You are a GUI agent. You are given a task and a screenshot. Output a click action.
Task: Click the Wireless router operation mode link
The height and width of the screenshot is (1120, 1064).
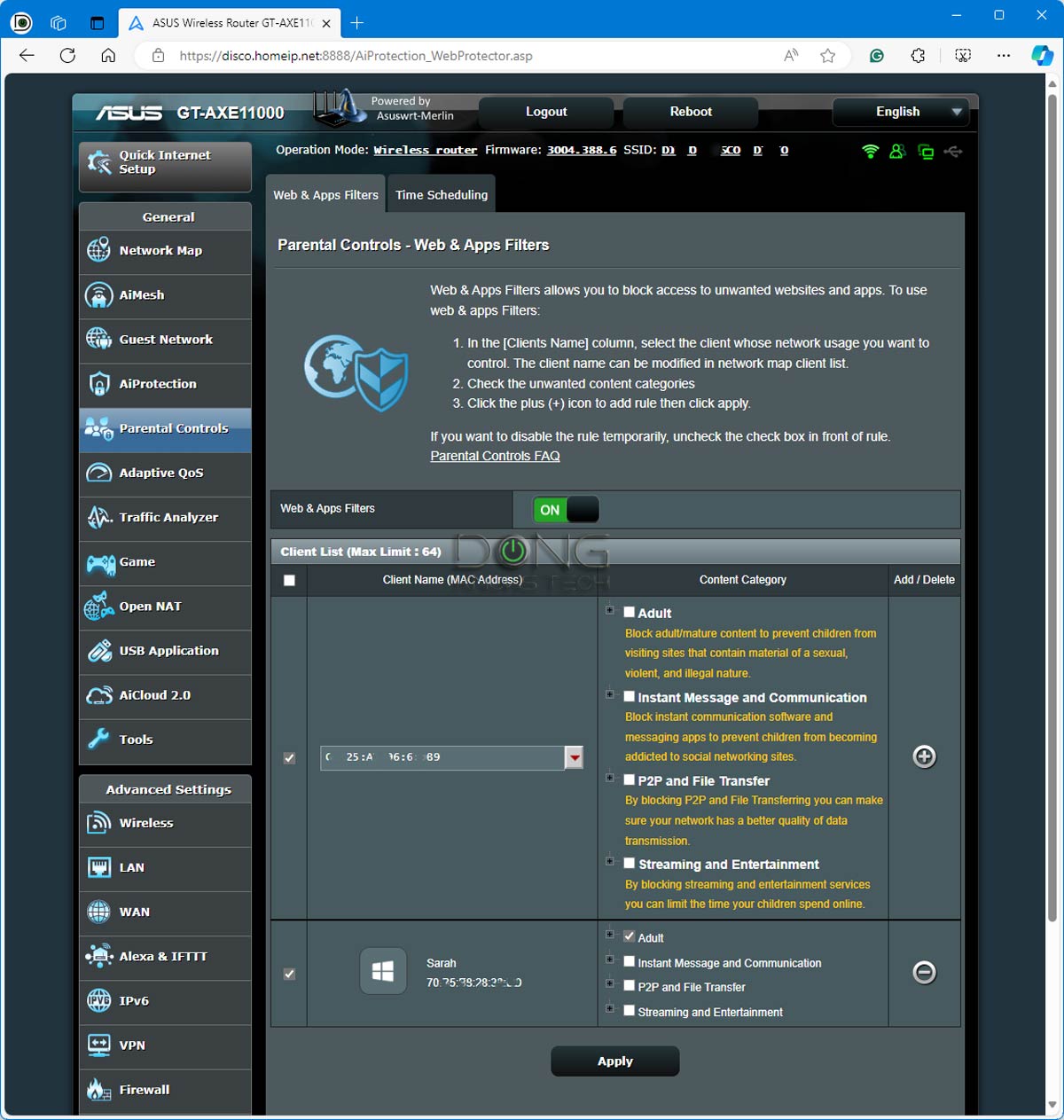click(426, 150)
